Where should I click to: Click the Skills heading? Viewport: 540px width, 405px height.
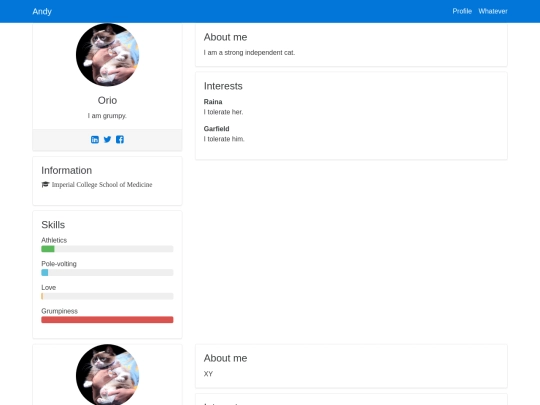click(53, 225)
